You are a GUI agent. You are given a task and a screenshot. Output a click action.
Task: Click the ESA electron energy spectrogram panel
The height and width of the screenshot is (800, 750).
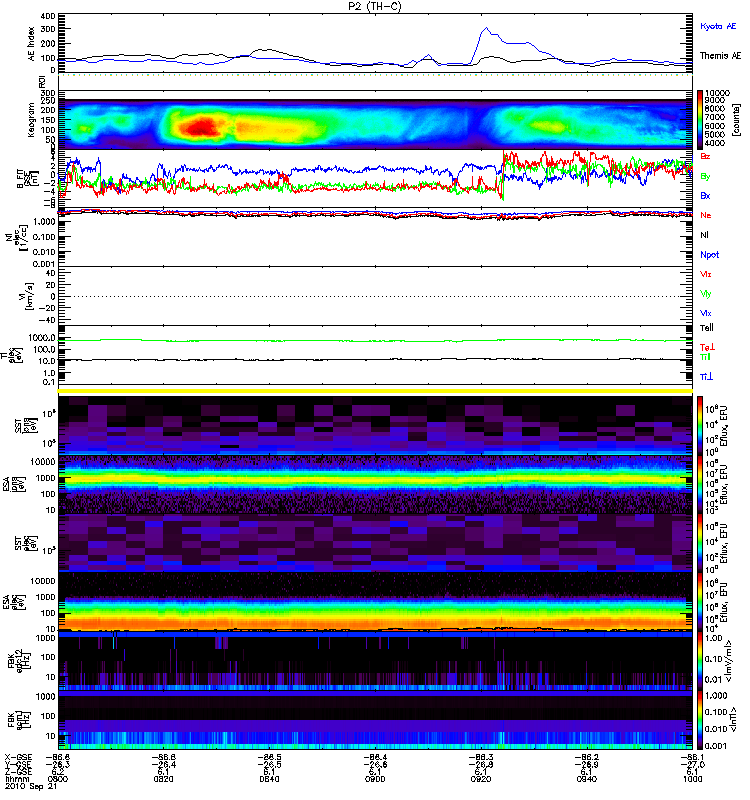(x=376, y=601)
